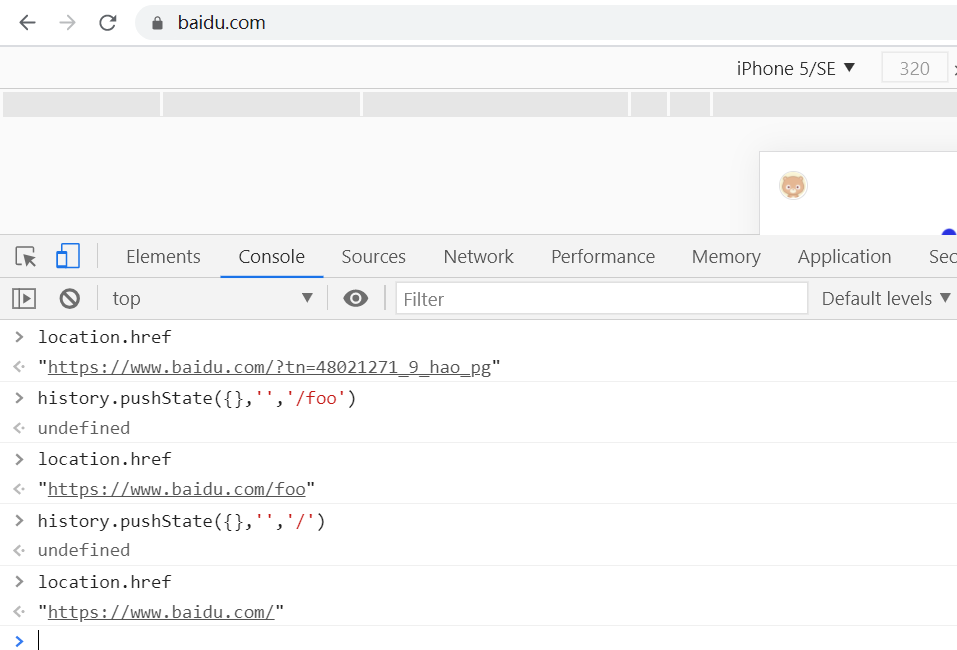Switch to the Application tab

click(x=844, y=257)
